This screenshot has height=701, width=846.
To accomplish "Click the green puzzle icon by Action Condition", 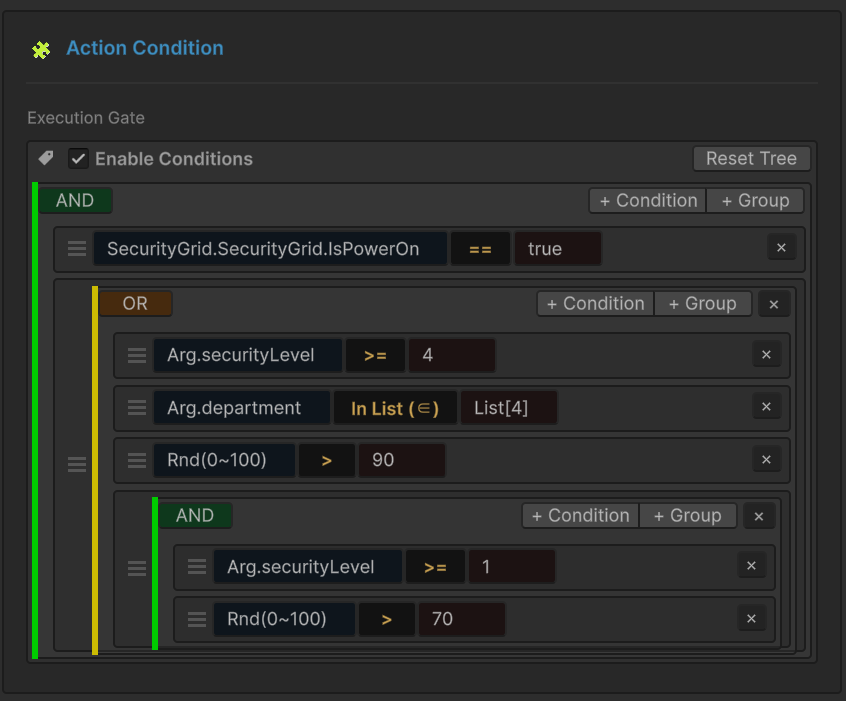I will (x=40, y=49).
